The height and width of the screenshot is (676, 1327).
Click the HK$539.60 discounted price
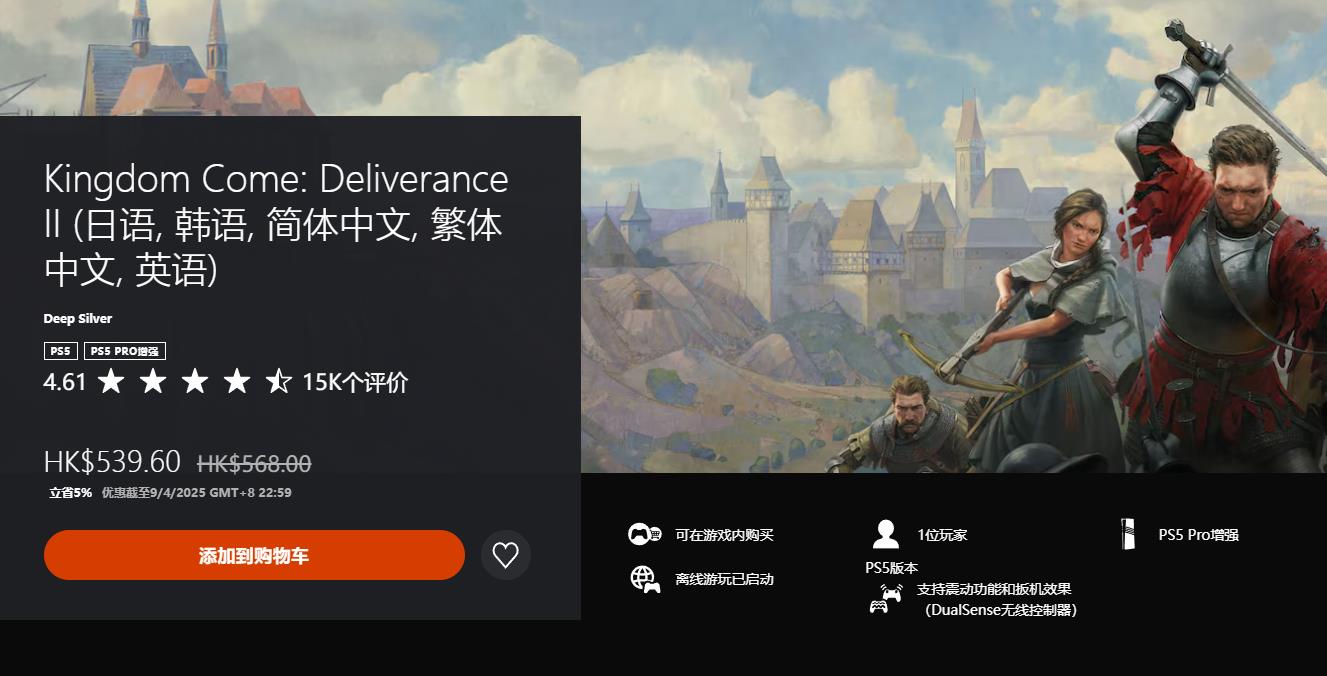[x=112, y=462]
